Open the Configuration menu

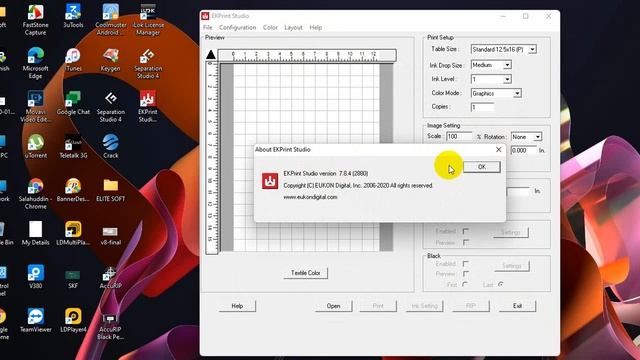coord(238,27)
